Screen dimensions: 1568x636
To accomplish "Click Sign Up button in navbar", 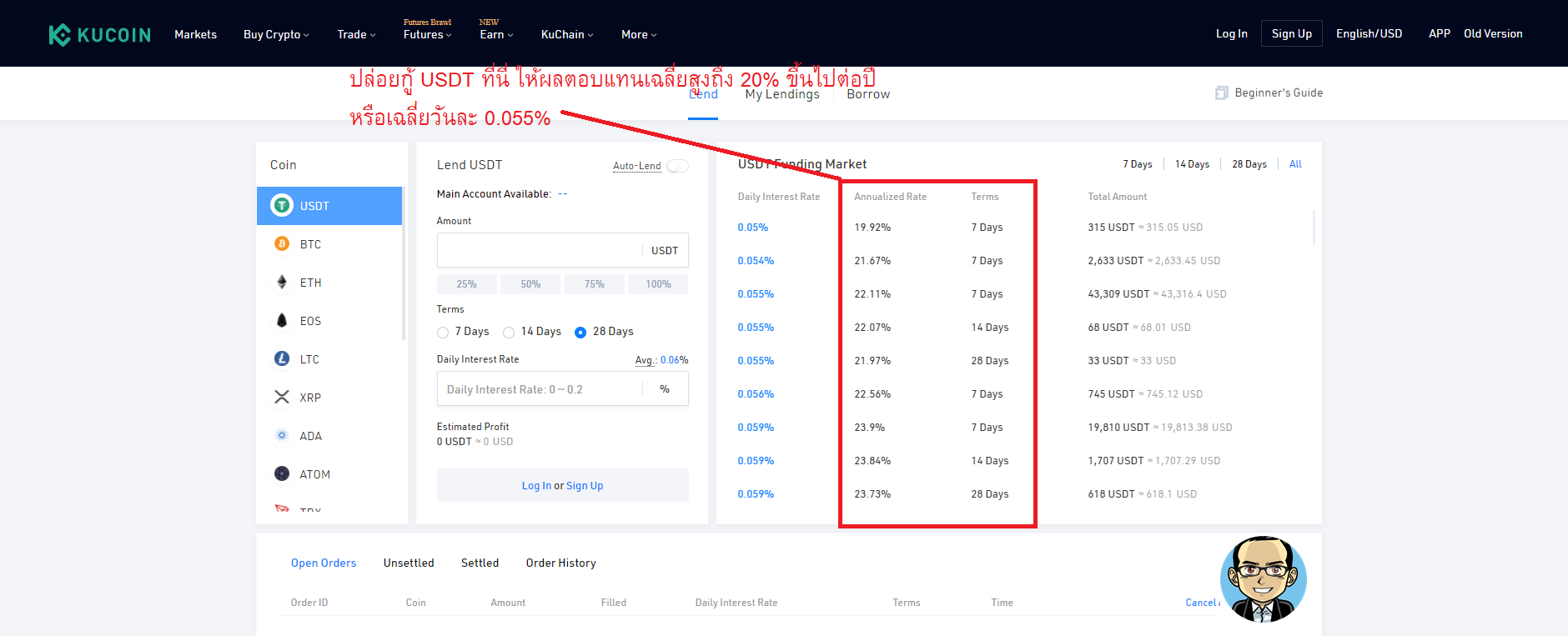I will click(1291, 33).
